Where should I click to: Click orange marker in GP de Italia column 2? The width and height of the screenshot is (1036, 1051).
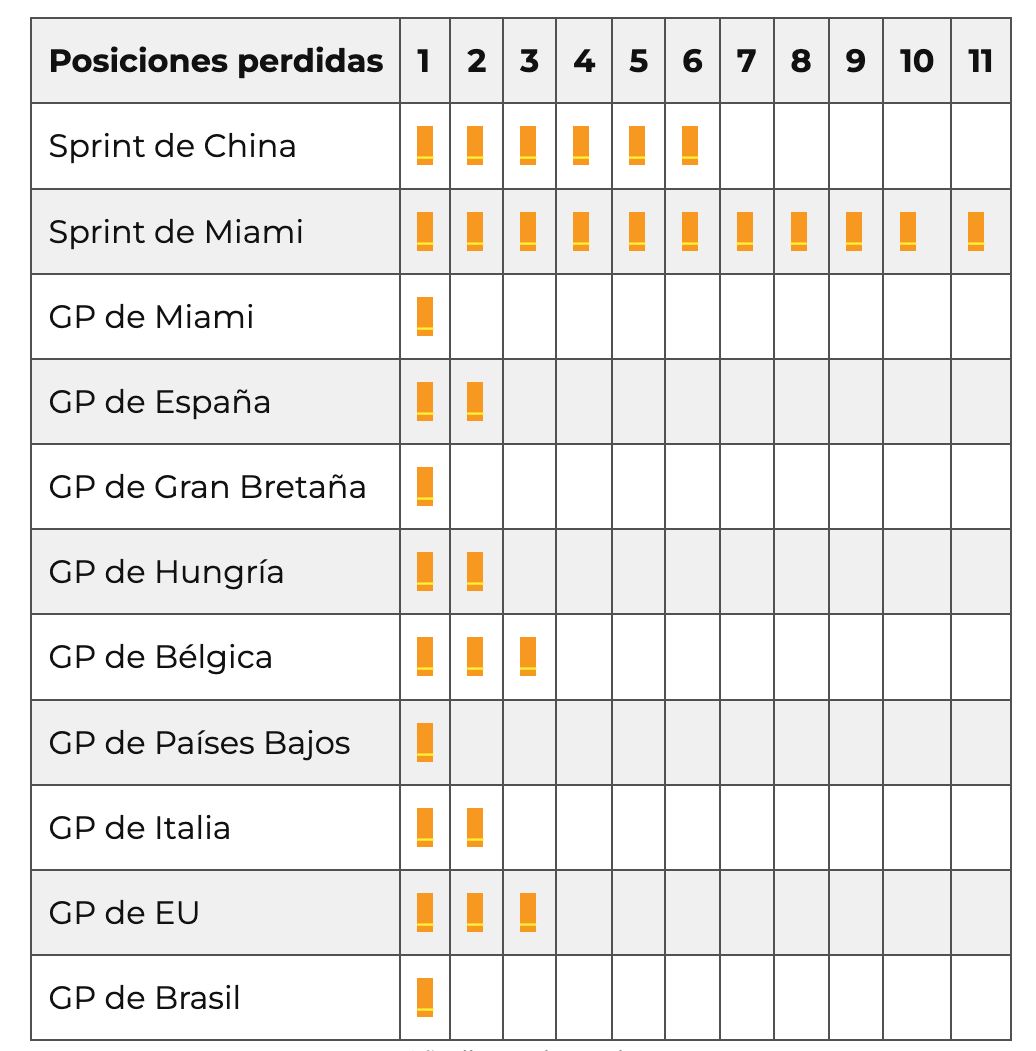[475, 827]
